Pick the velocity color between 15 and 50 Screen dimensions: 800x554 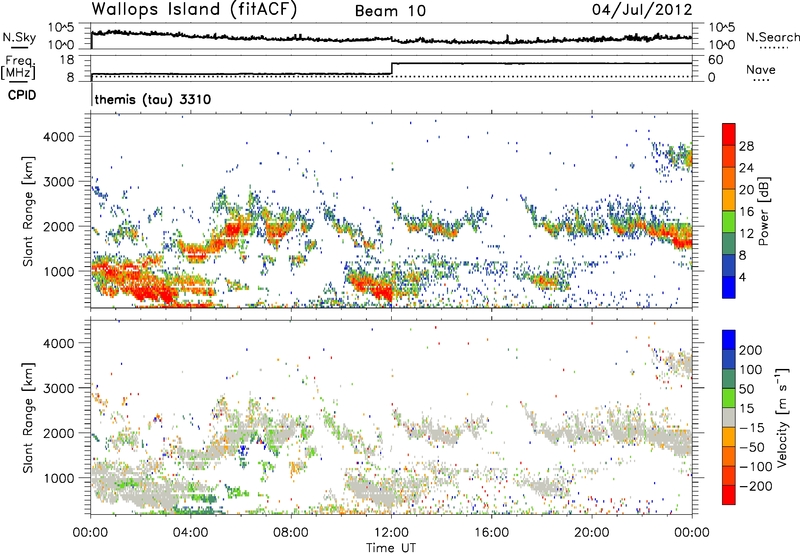tap(729, 398)
